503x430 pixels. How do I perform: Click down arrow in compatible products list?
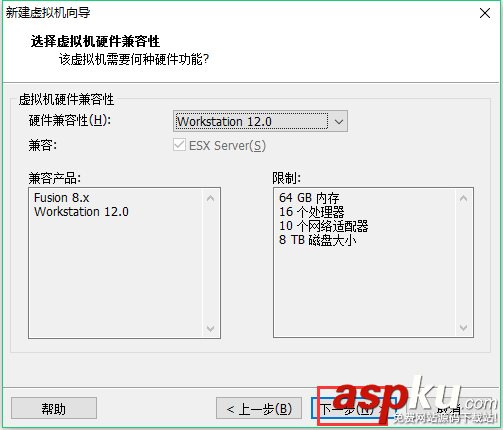[x=210, y=328]
